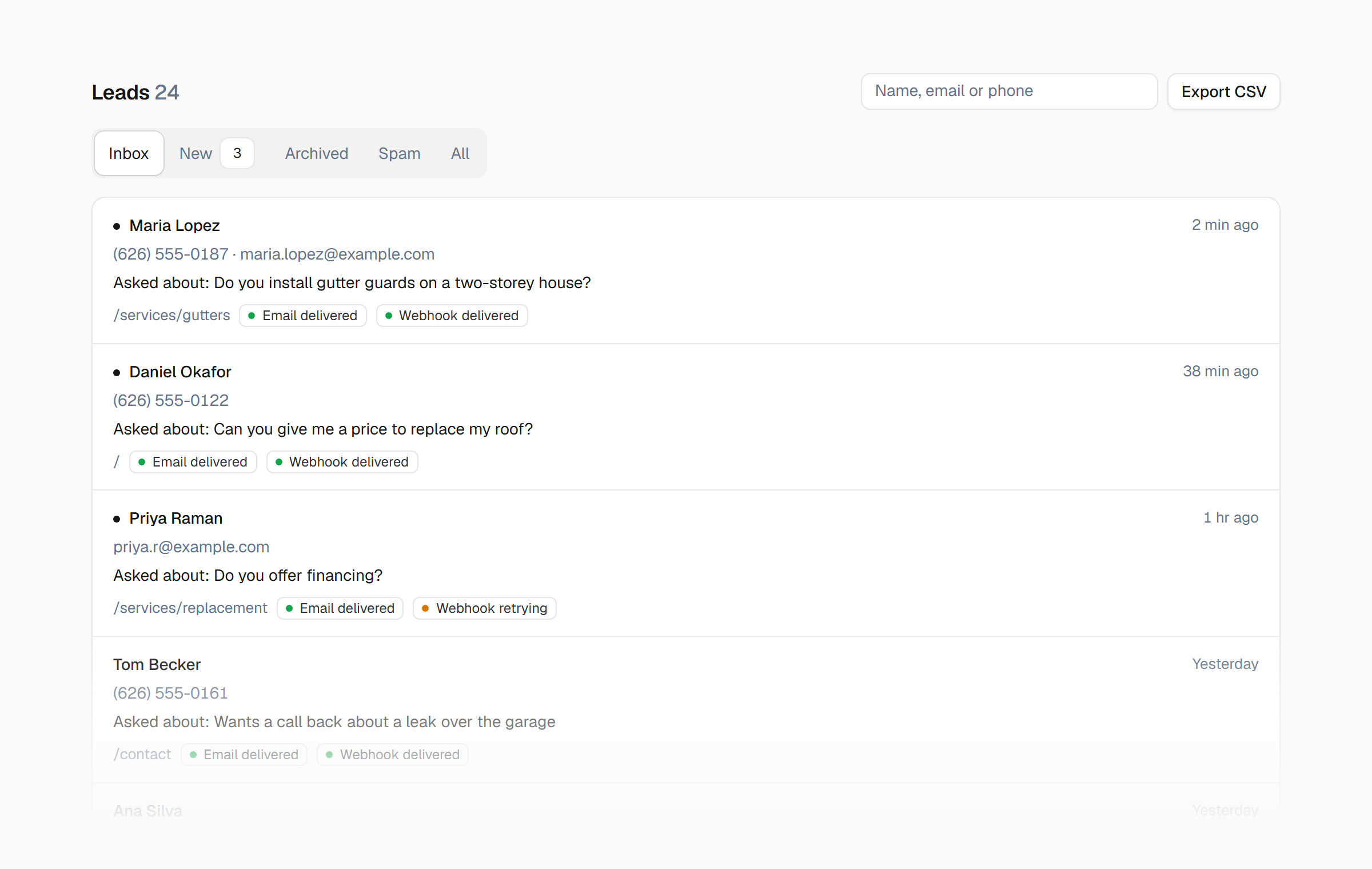Click the roof replacement price question
This screenshot has width=1372, height=869.
click(323, 429)
